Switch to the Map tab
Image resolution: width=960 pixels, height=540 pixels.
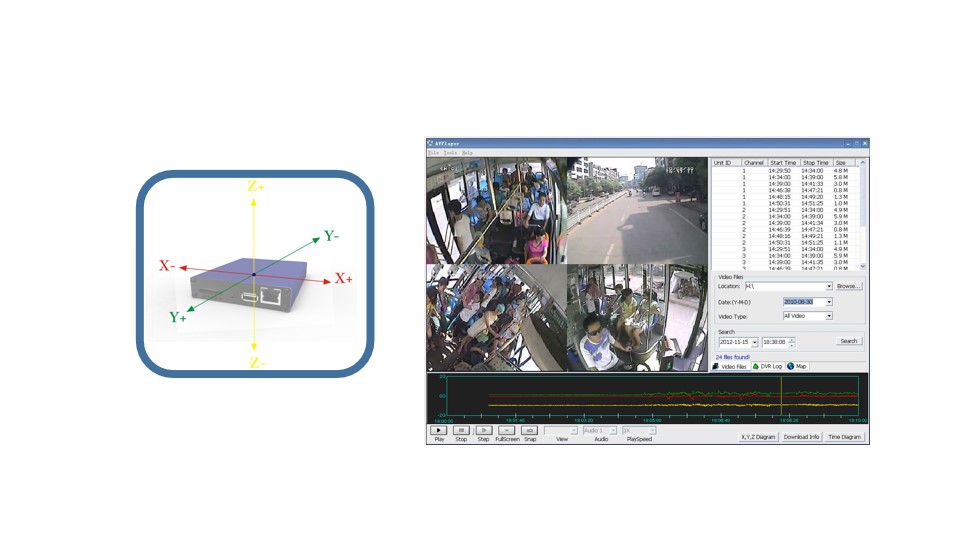[x=798, y=367]
